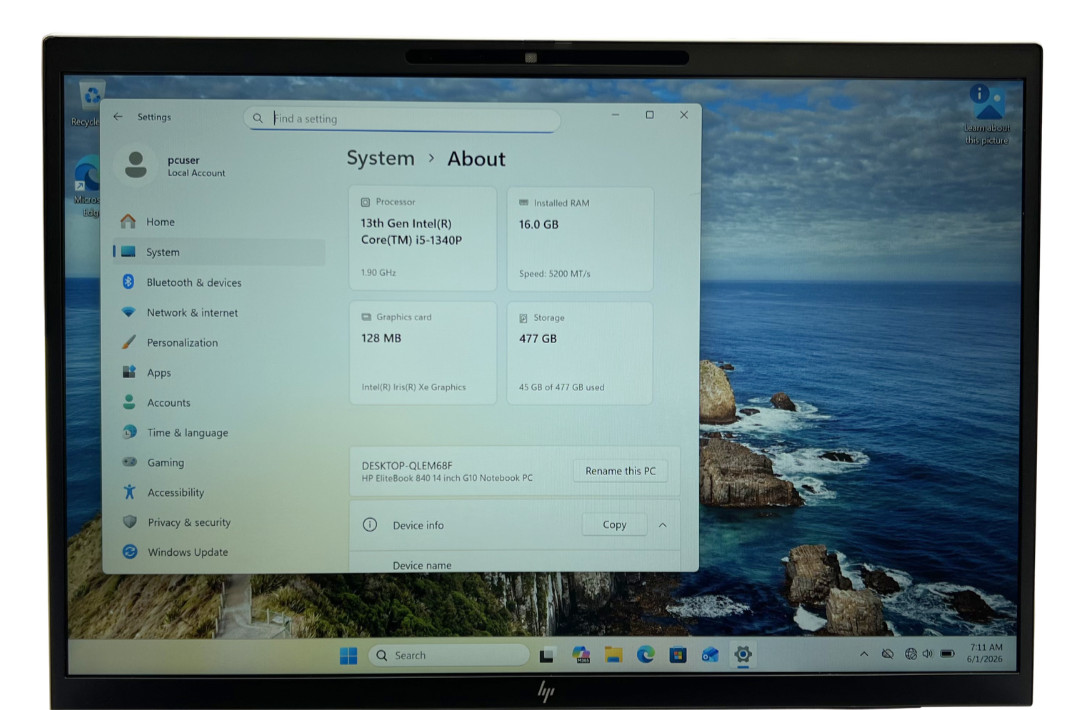Image resolution: width=1080 pixels, height=710 pixels.
Task: Maximize the Settings window
Action: [x=650, y=115]
